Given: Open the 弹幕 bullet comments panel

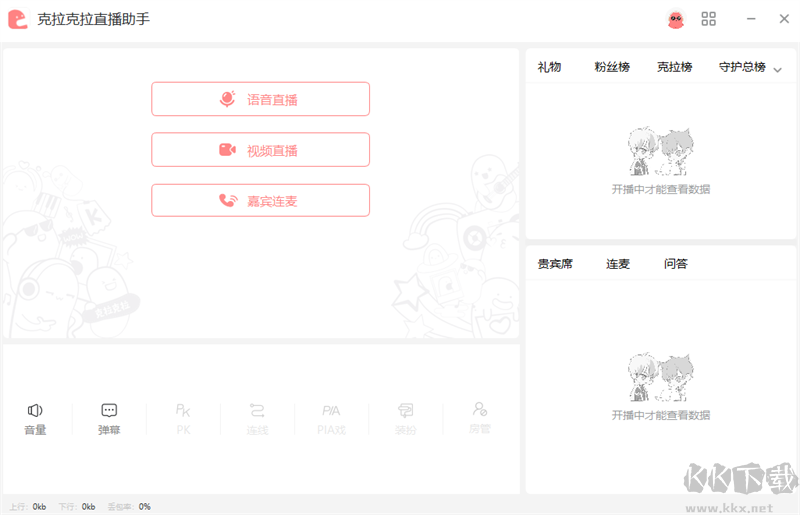Looking at the screenshot, I should click(x=109, y=419).
